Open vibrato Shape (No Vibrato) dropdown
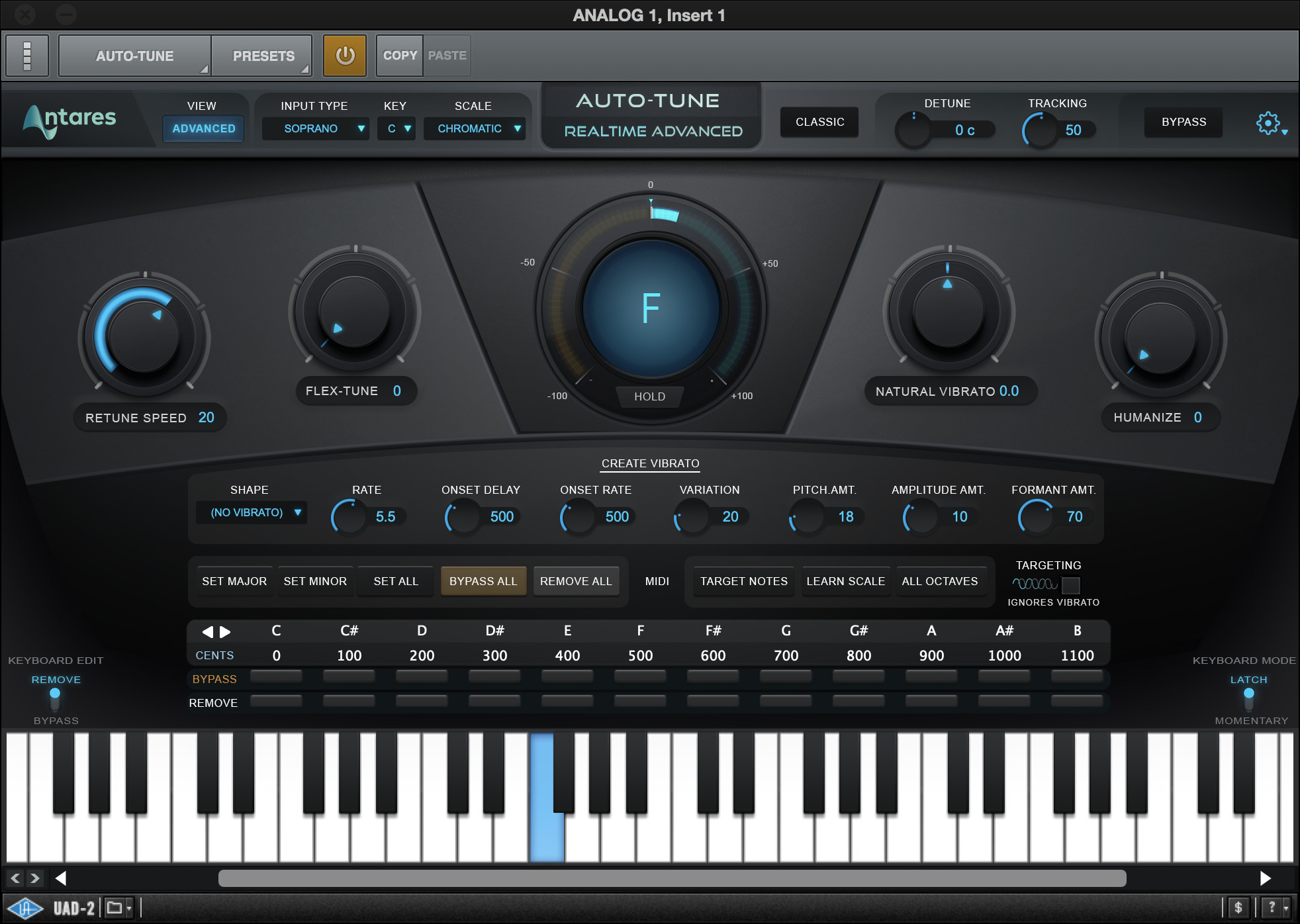This screenshot has width=1300, height=924. (252, 513)
